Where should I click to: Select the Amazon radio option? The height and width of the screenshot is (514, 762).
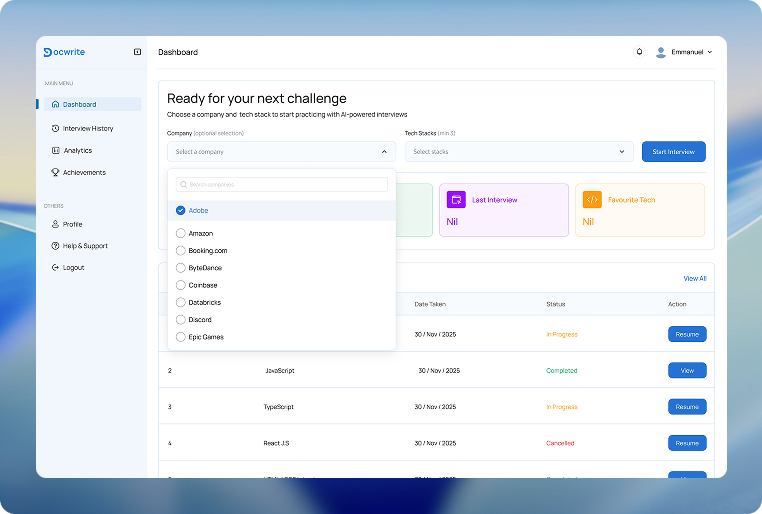[180, 233]
